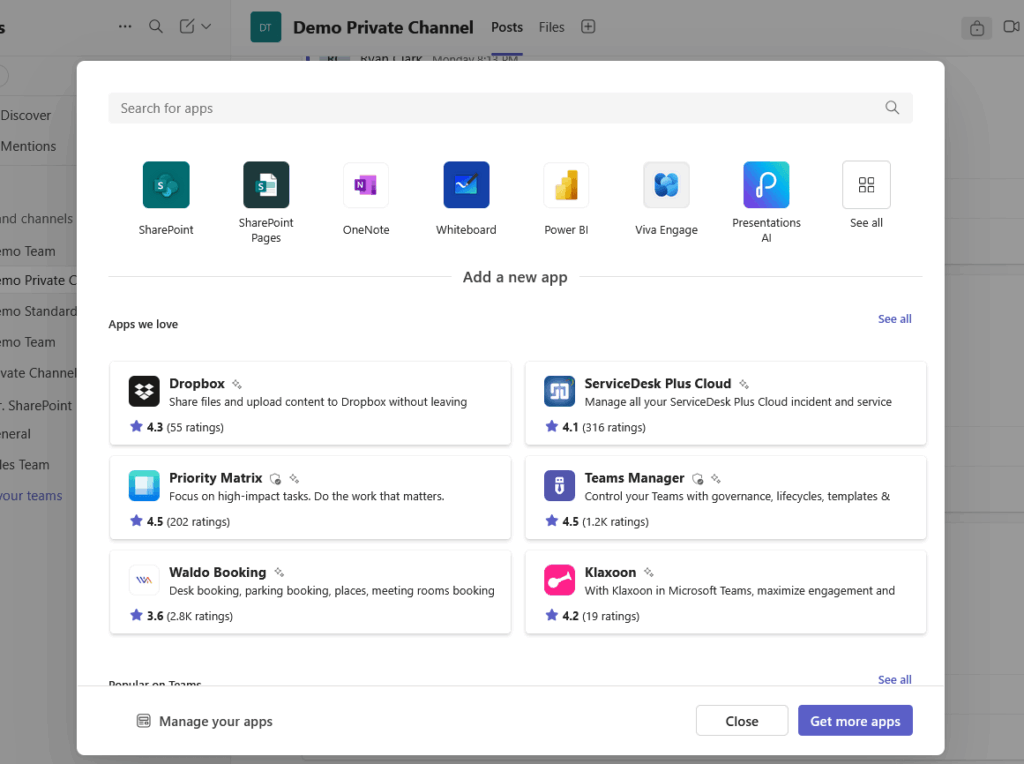Click the Priority Matrix app logo
This screenshot has height=764, width=1024.
click(144, 485)
